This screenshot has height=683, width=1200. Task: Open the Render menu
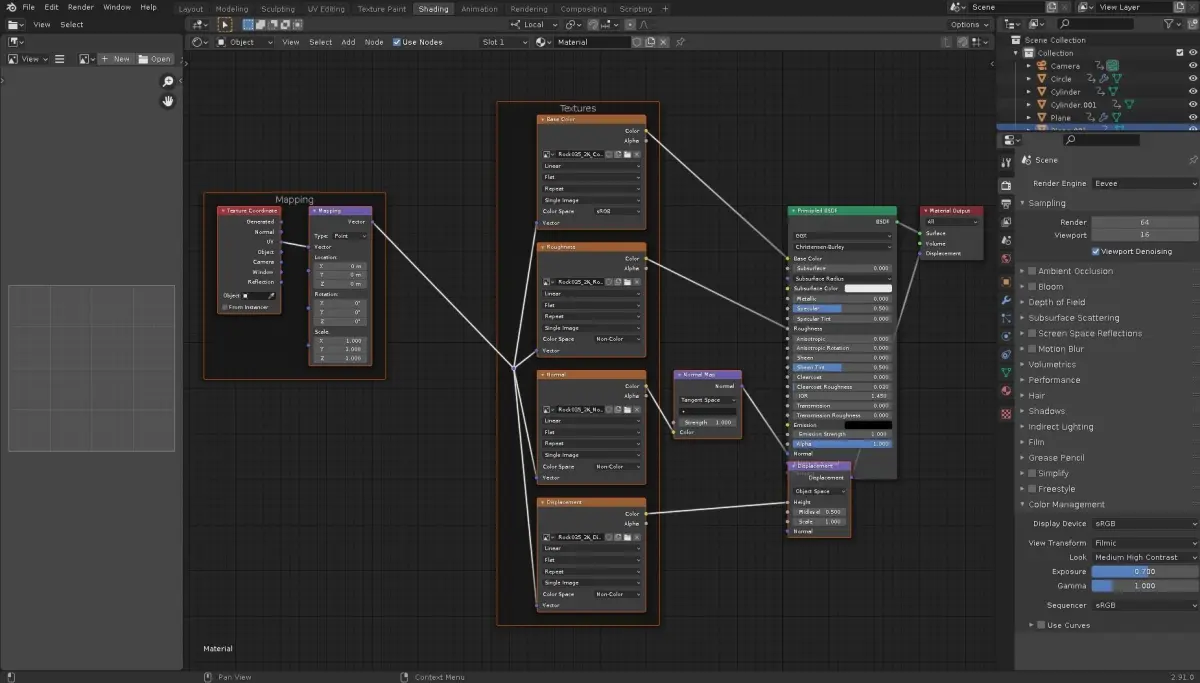click(x=81, y=7)
